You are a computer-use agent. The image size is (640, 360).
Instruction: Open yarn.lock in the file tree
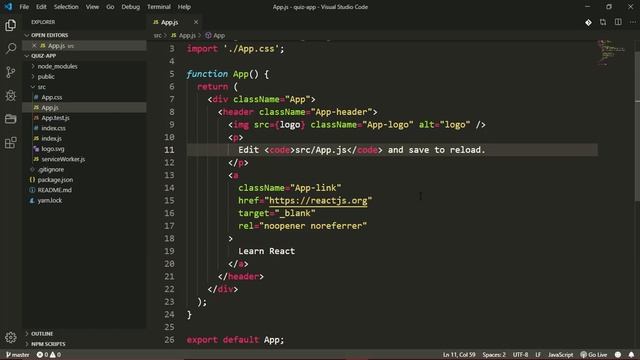tap(50, 200)
